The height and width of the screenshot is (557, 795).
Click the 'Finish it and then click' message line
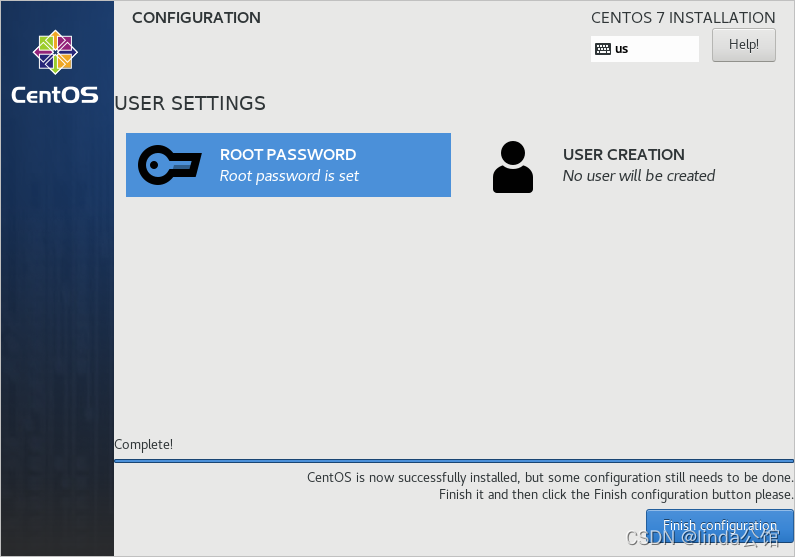[616, 494]
